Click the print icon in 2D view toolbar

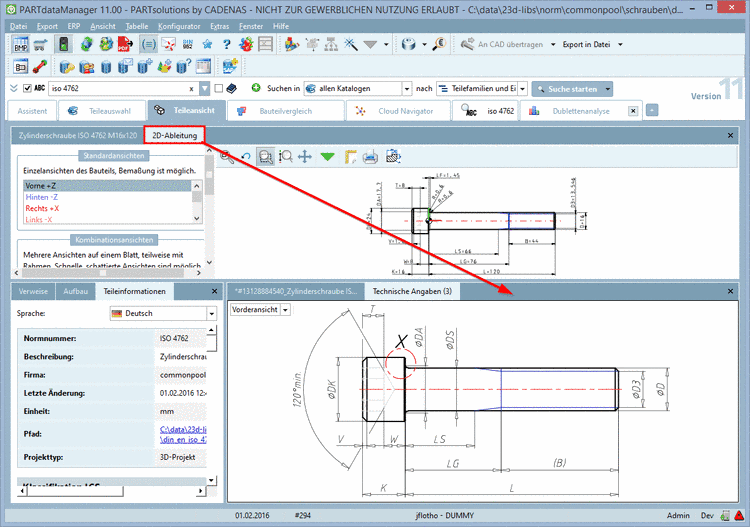point(369,156)
